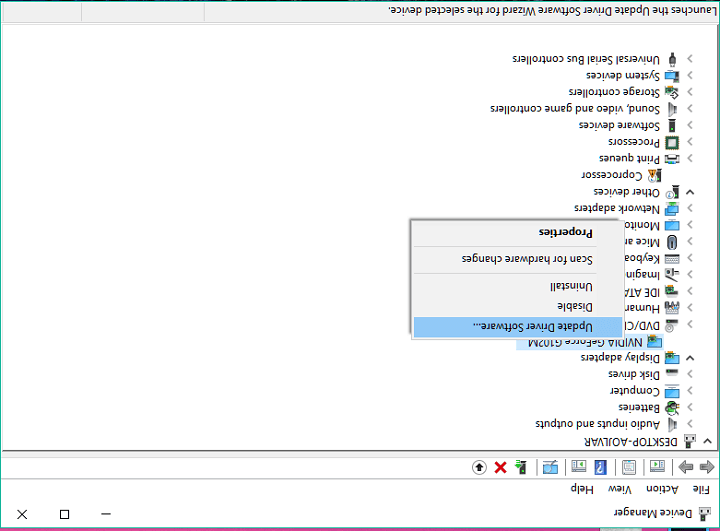Maximize the Device Manager window
720x531 pixels.
[x=64, y=514]
